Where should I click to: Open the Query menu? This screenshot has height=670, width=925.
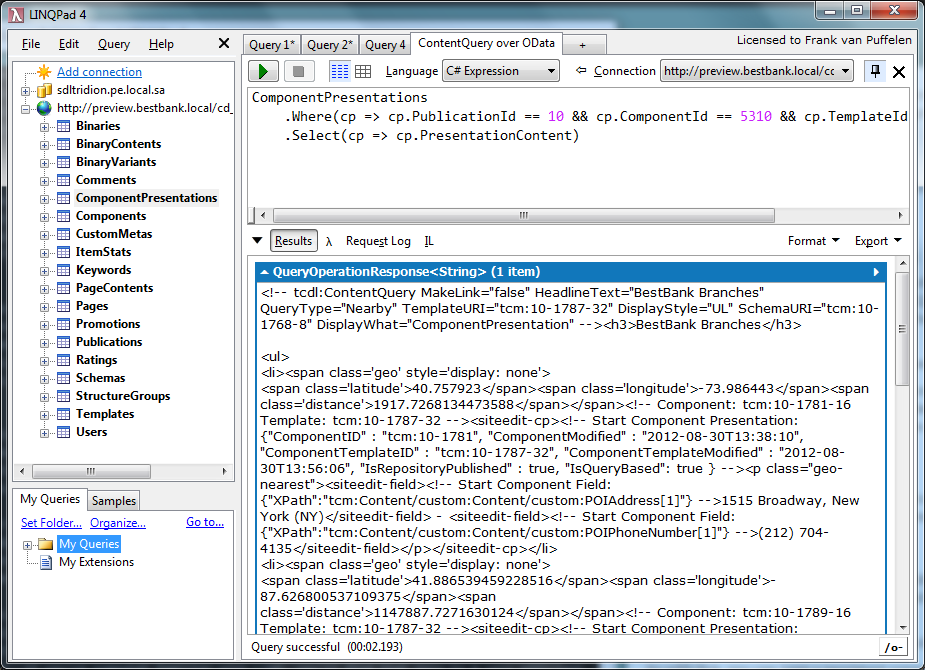pyautogui.click(x=113, y=44)
